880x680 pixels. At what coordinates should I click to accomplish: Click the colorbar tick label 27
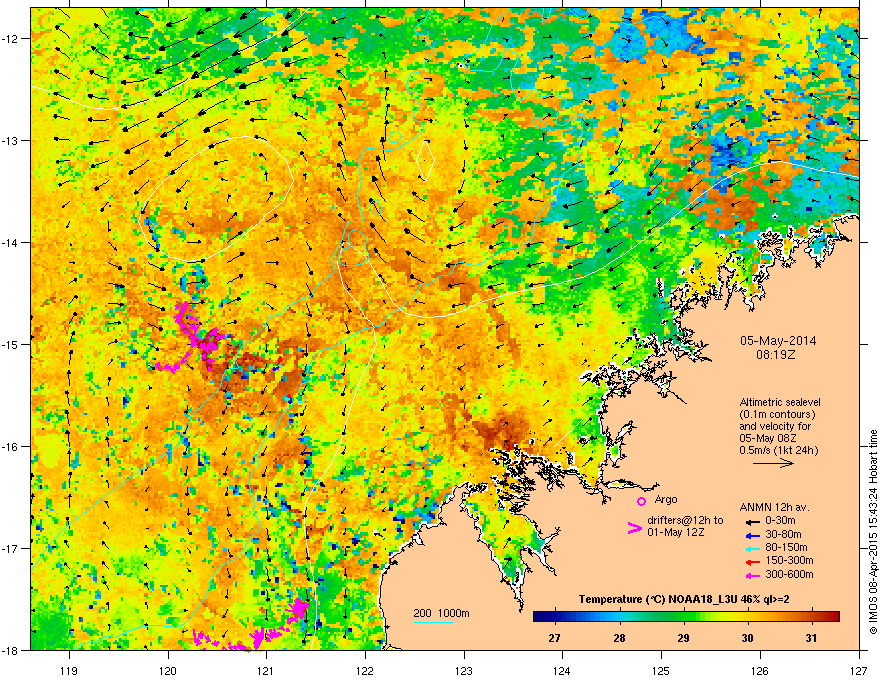(x=554, y=638)
